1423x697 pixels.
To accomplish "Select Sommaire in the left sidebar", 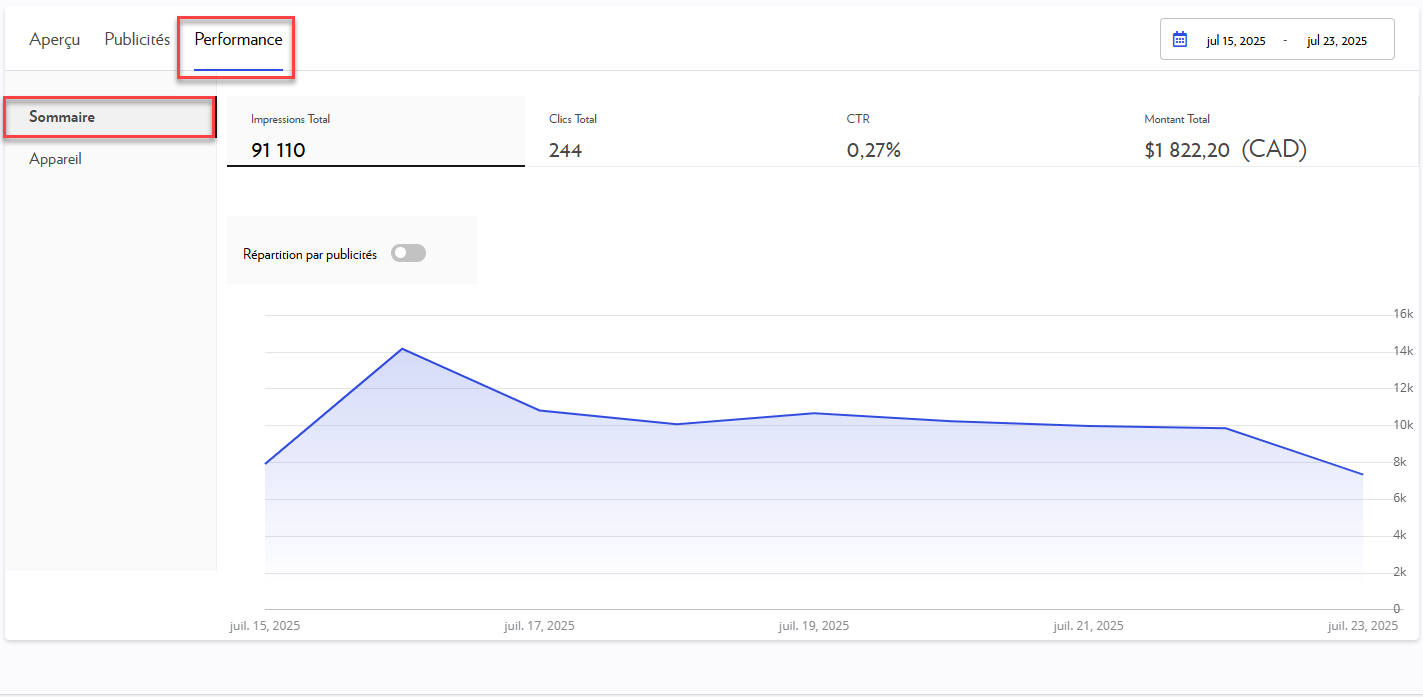I will point(62,117).
